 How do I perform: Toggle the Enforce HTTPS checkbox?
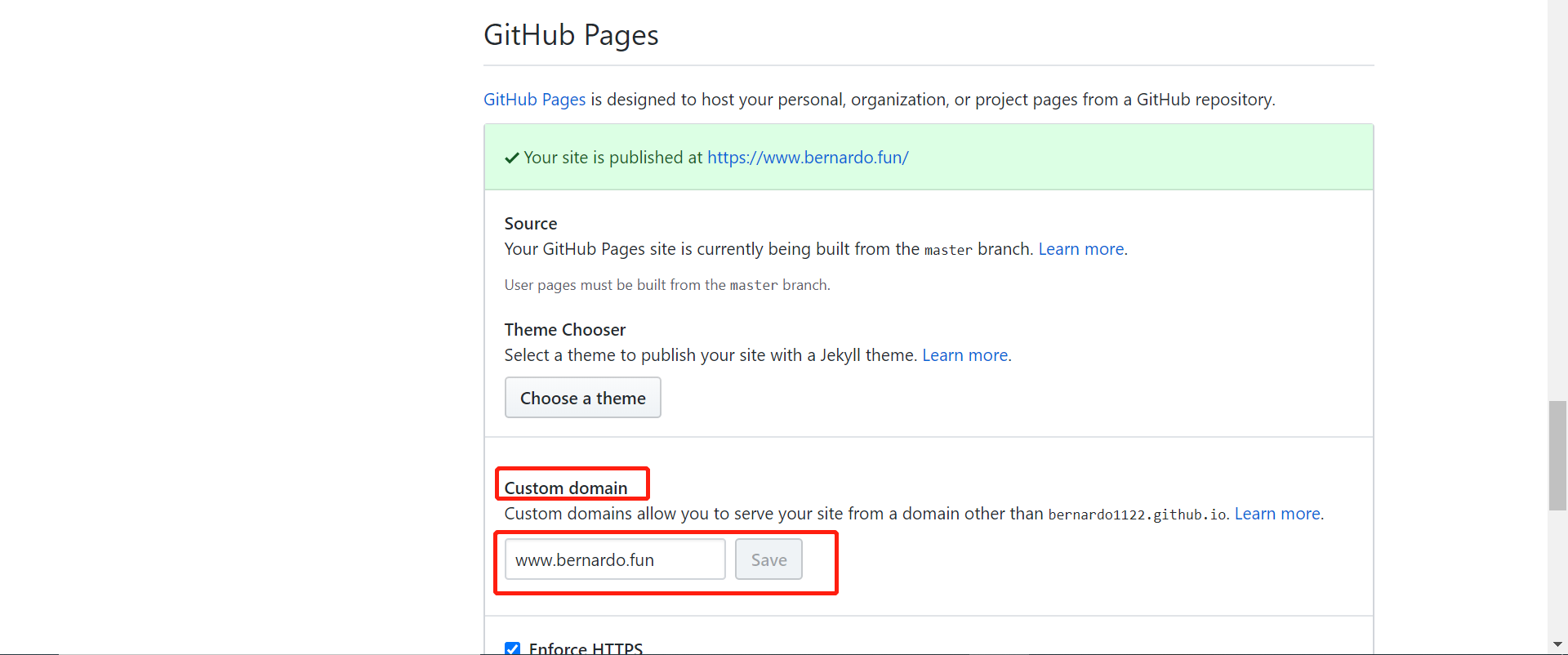coord(512,648)
